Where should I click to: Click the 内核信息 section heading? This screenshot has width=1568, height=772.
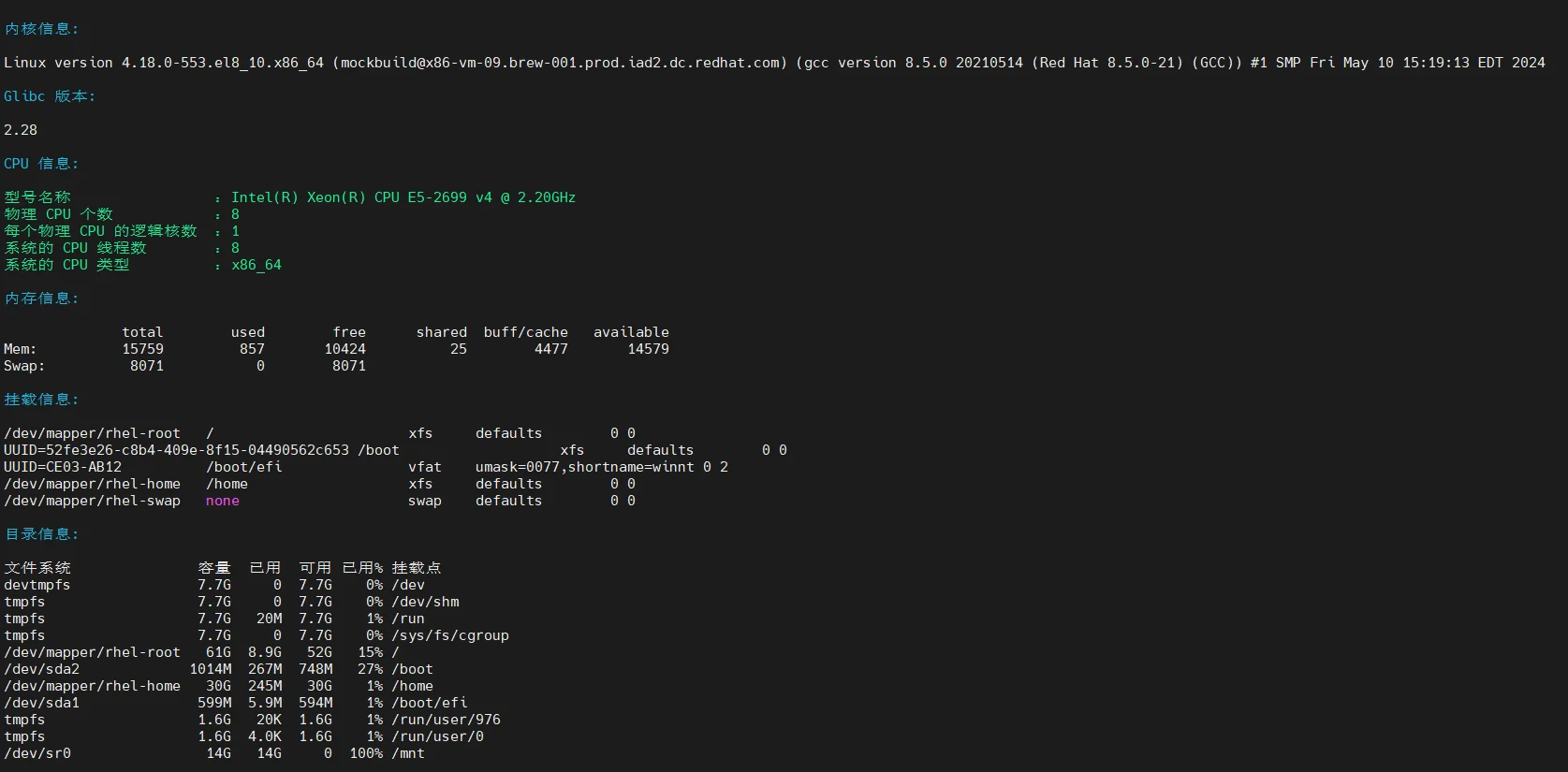41,29
